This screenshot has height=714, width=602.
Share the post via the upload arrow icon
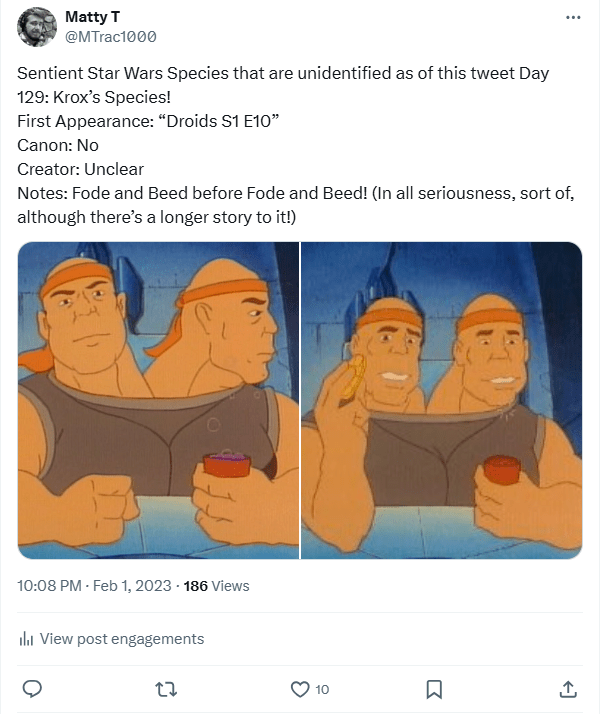(567, 689)
